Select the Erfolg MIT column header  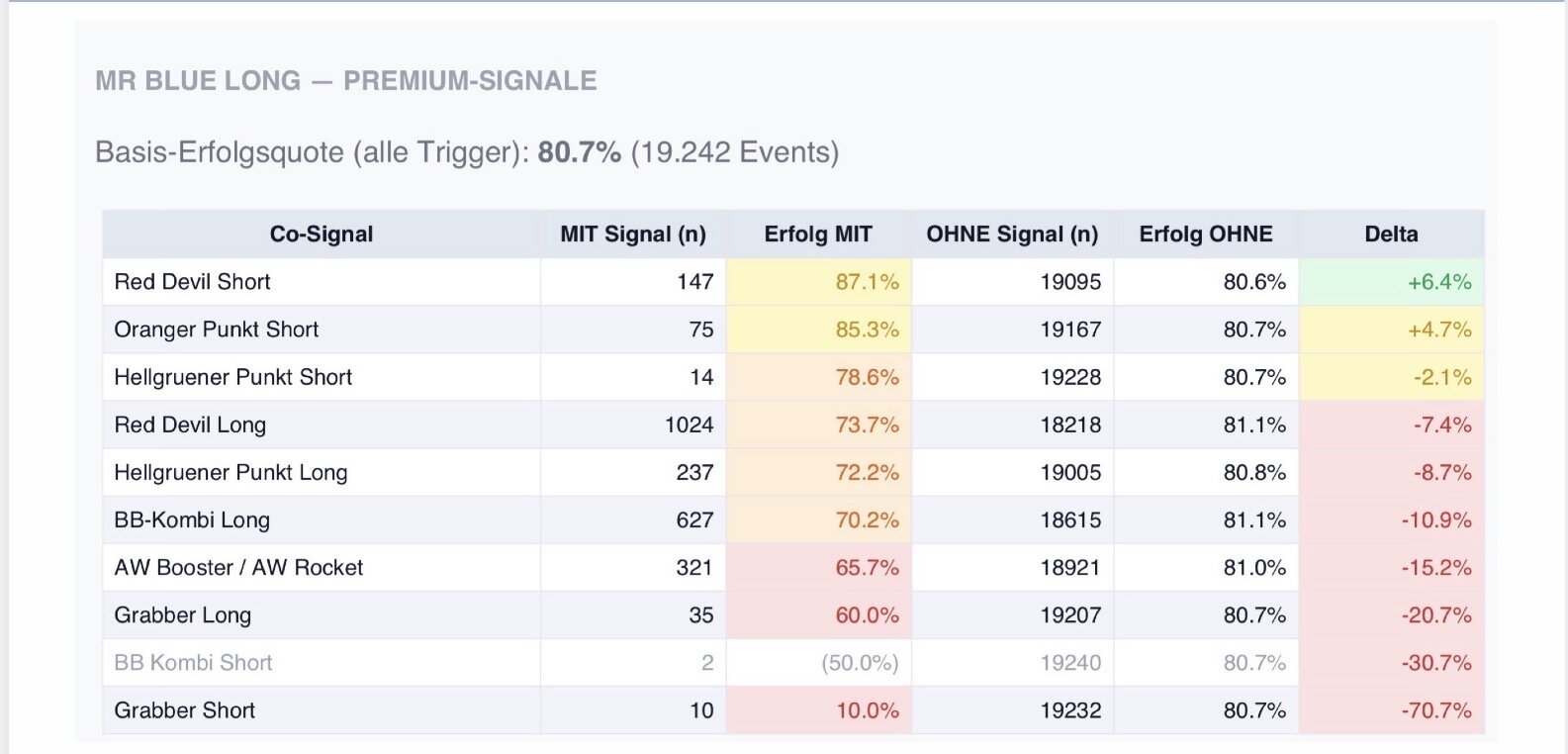(x=818, y=235)
